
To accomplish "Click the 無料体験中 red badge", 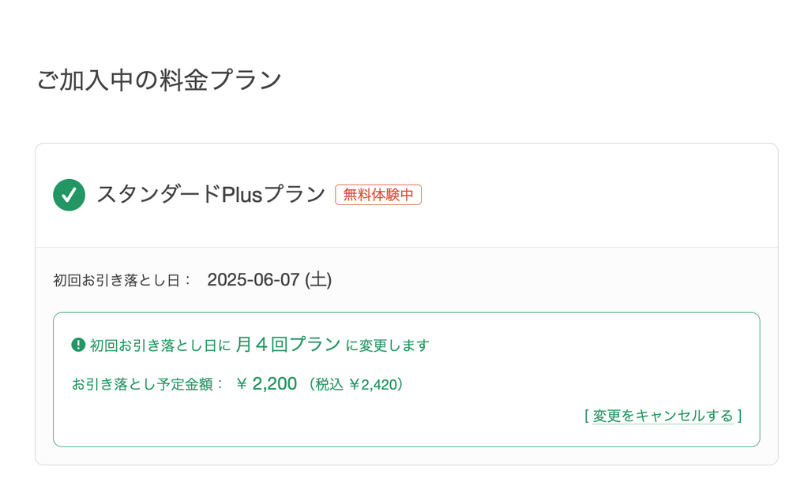I will point(378,194).
